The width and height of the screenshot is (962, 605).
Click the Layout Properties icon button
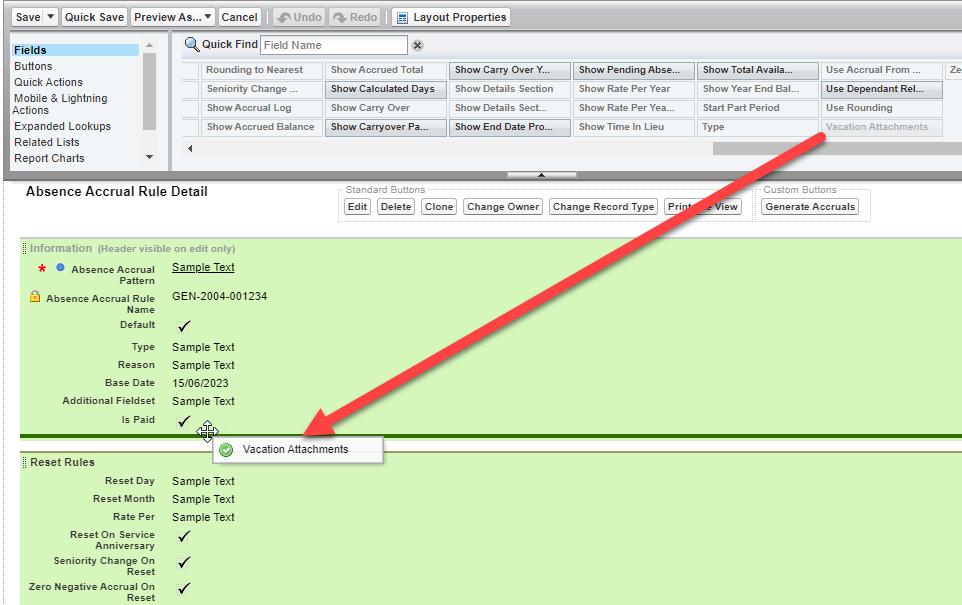tap(402, 17)
